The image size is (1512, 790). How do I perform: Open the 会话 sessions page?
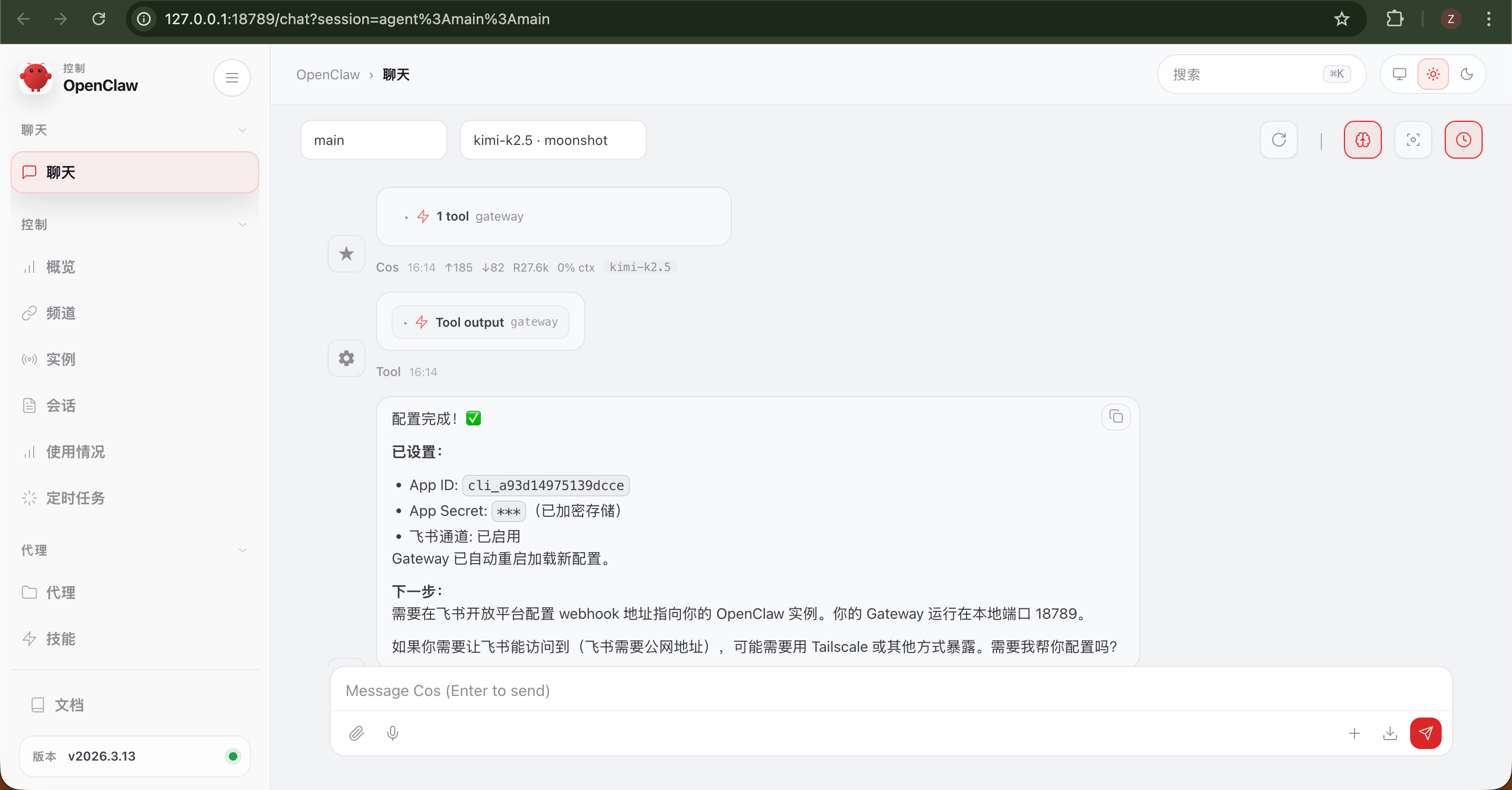[134, 406]
